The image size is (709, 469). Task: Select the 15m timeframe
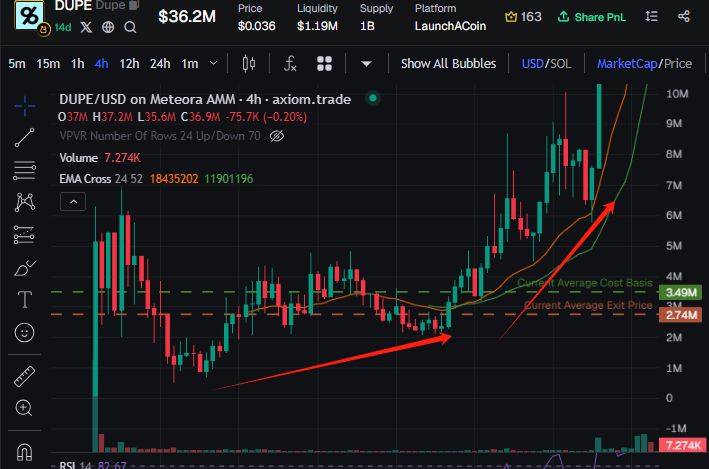(x=48, y=64)
